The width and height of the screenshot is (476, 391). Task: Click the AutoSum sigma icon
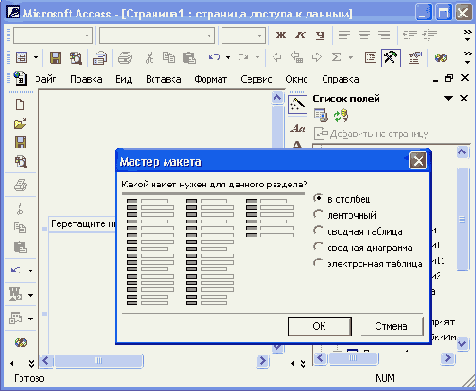(x=337, y=58)
